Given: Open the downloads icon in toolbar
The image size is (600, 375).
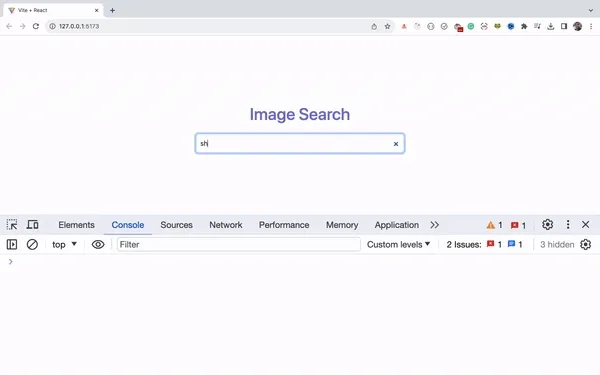Looking at the screenshot, I should click(x=551, y=26).
